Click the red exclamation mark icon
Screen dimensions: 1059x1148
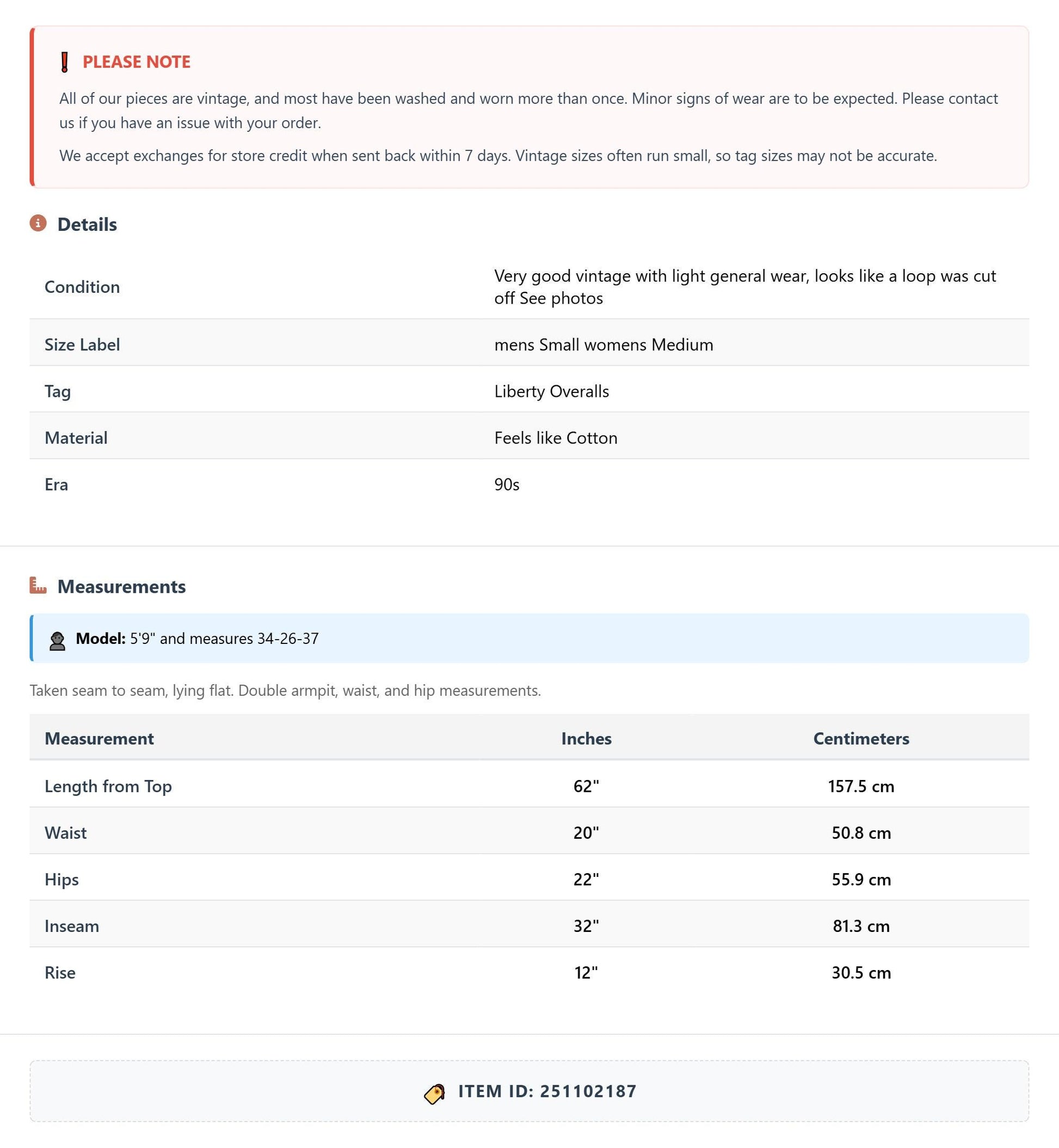[x=65, y=62]
